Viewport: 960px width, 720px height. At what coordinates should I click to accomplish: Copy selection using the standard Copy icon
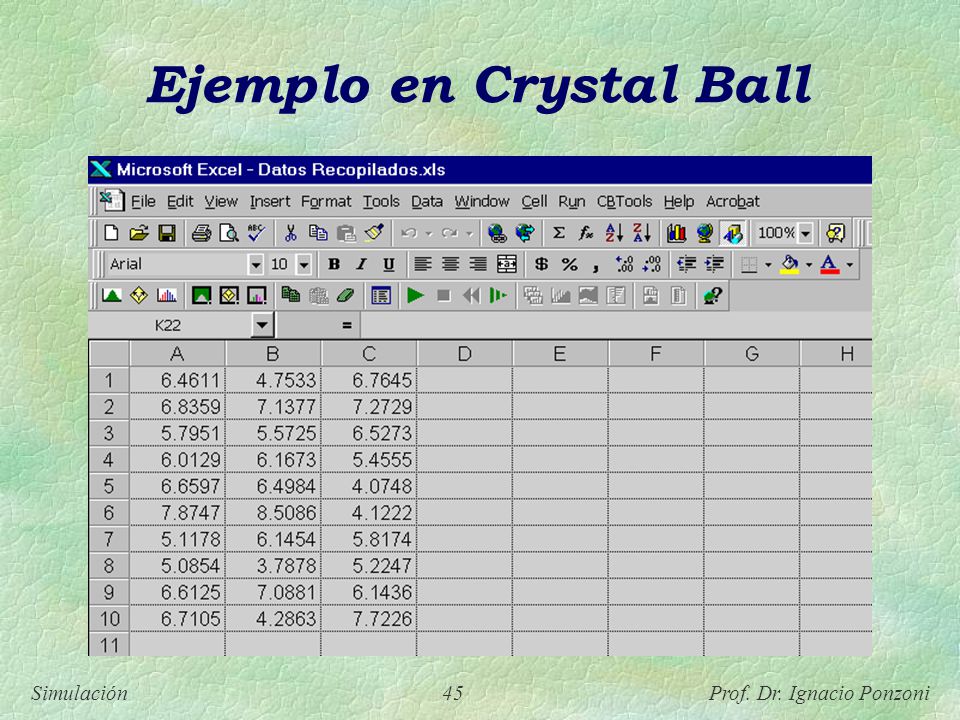318,233
